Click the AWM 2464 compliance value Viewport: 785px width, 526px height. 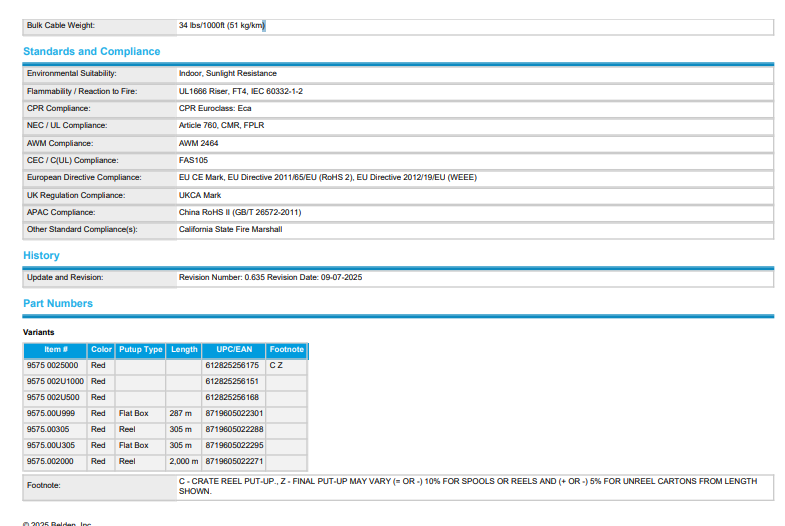pyautogui.click(x=198, y=143)
